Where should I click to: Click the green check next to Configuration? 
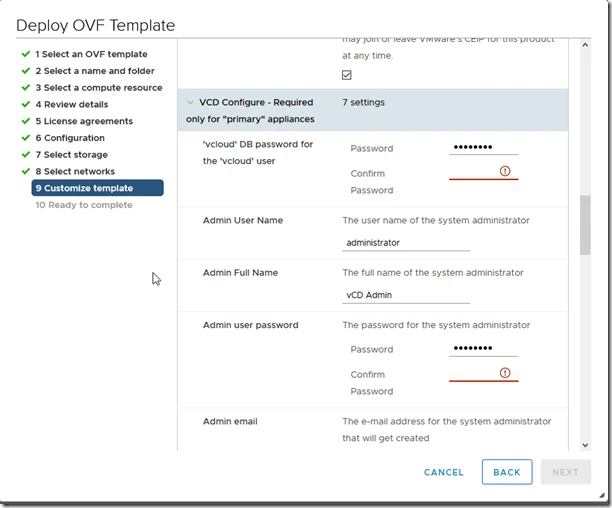pos(26,138)
